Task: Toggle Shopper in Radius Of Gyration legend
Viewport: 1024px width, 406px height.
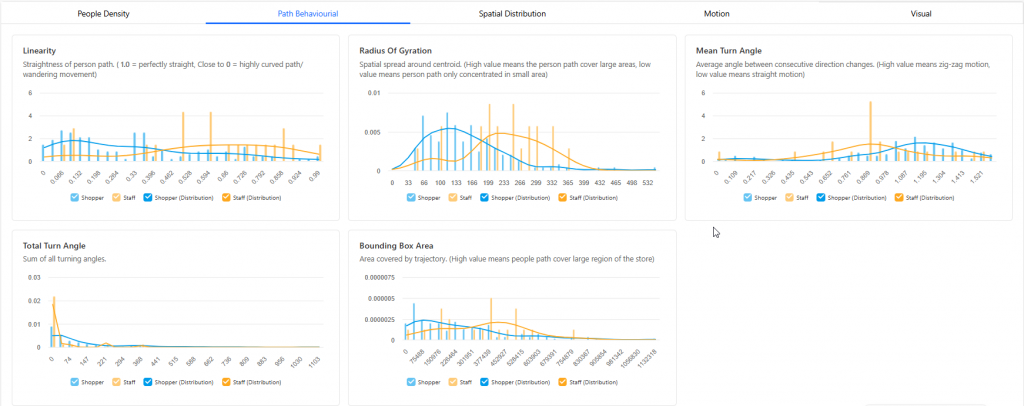Action: click(x=412, y=198)
